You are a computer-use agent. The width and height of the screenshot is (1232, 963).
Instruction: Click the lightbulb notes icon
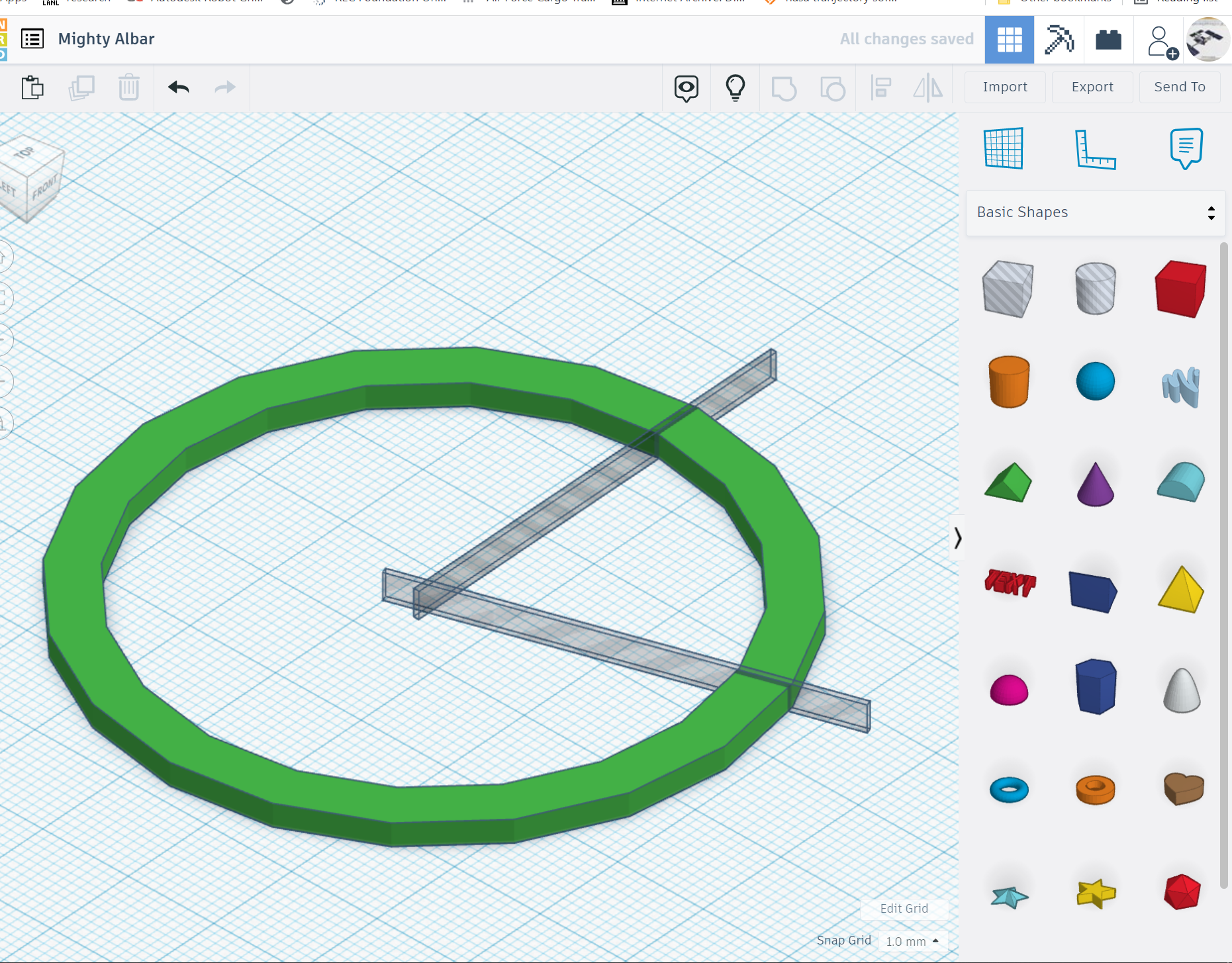735,88
